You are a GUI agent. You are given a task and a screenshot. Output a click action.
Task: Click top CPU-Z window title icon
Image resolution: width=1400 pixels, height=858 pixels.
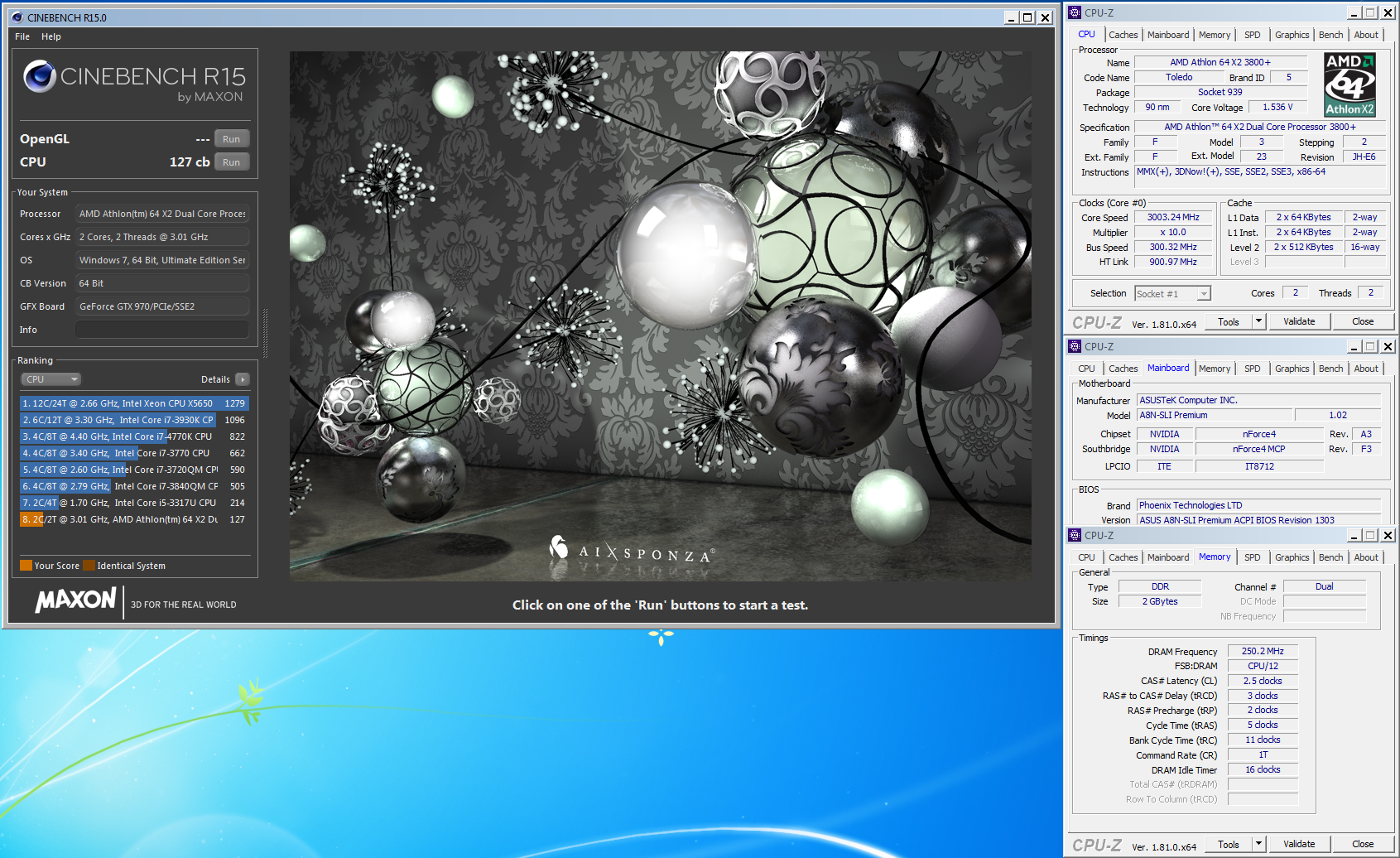[1075, 12]
